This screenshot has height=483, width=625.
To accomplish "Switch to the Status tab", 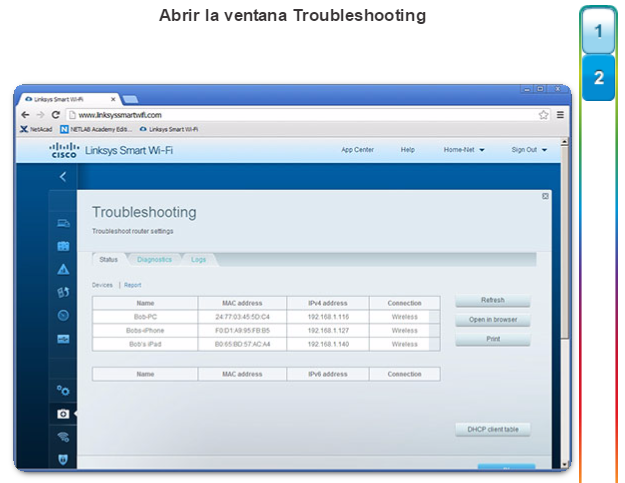I will (108, 259).
